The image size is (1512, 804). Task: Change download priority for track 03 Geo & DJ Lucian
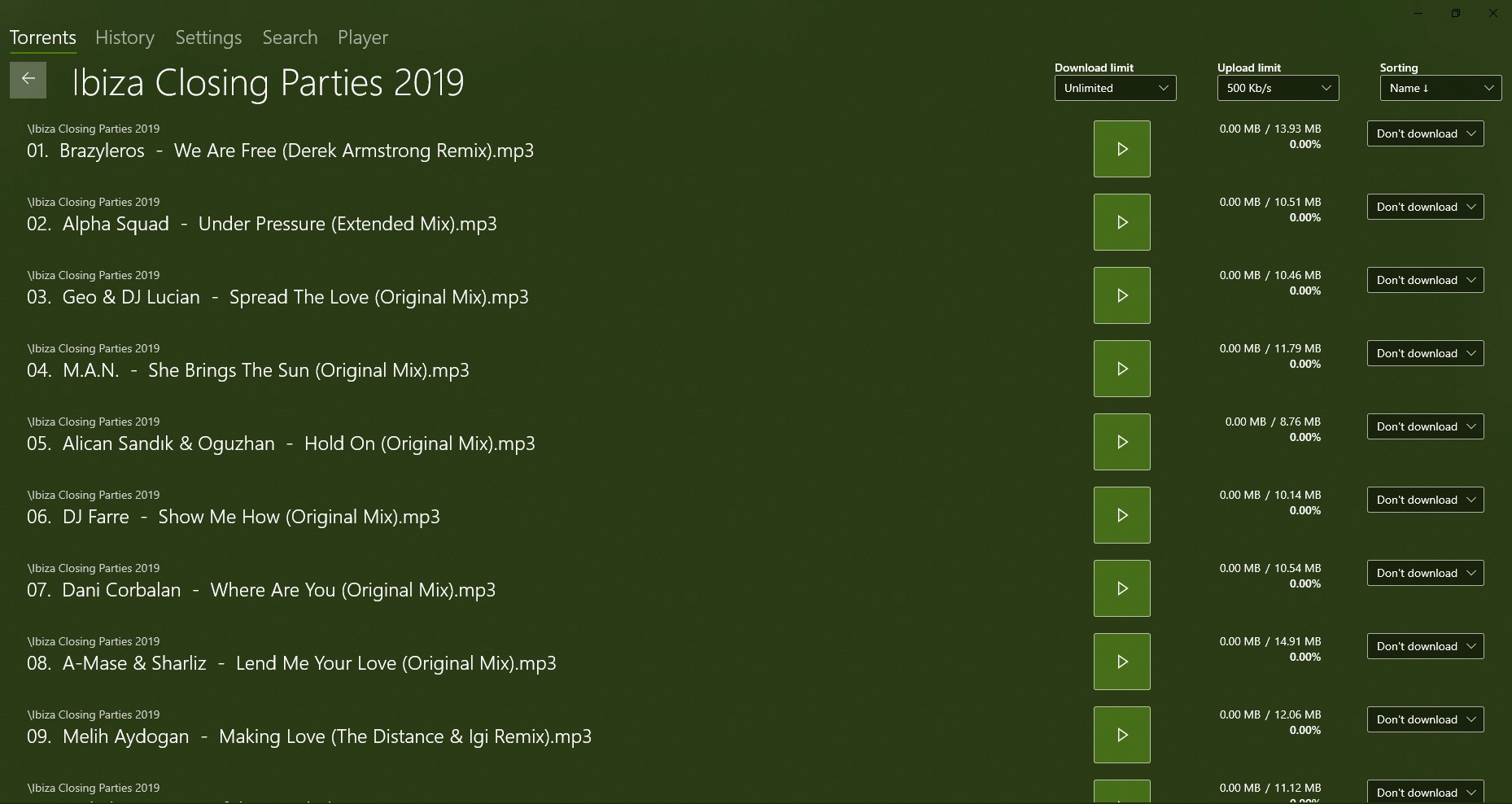pos(1425,280)
